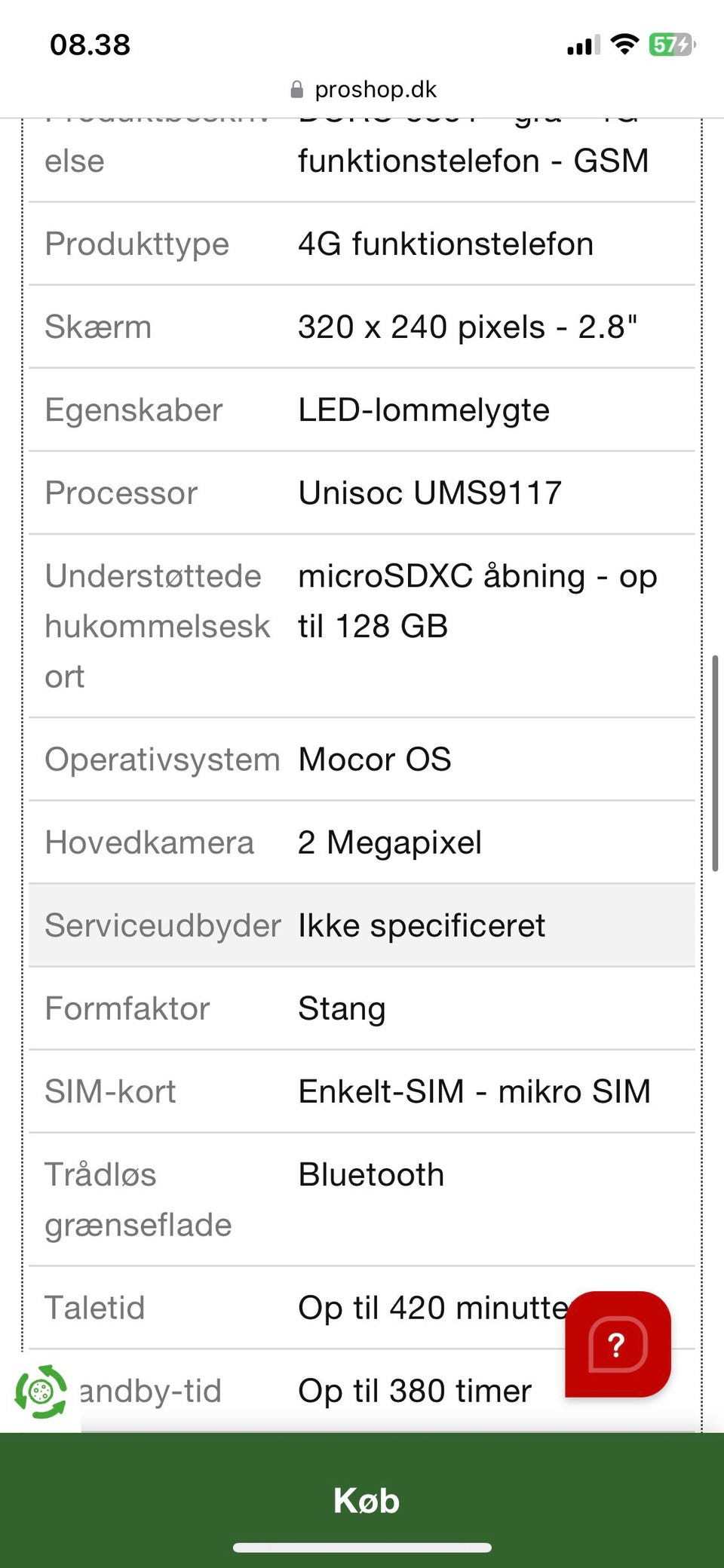Image resolution: width=724 pixels, height=1568 pixels.
Task: Tap the Hovedkamera 2 Megapixel row
Action: (x=361, y=842)
